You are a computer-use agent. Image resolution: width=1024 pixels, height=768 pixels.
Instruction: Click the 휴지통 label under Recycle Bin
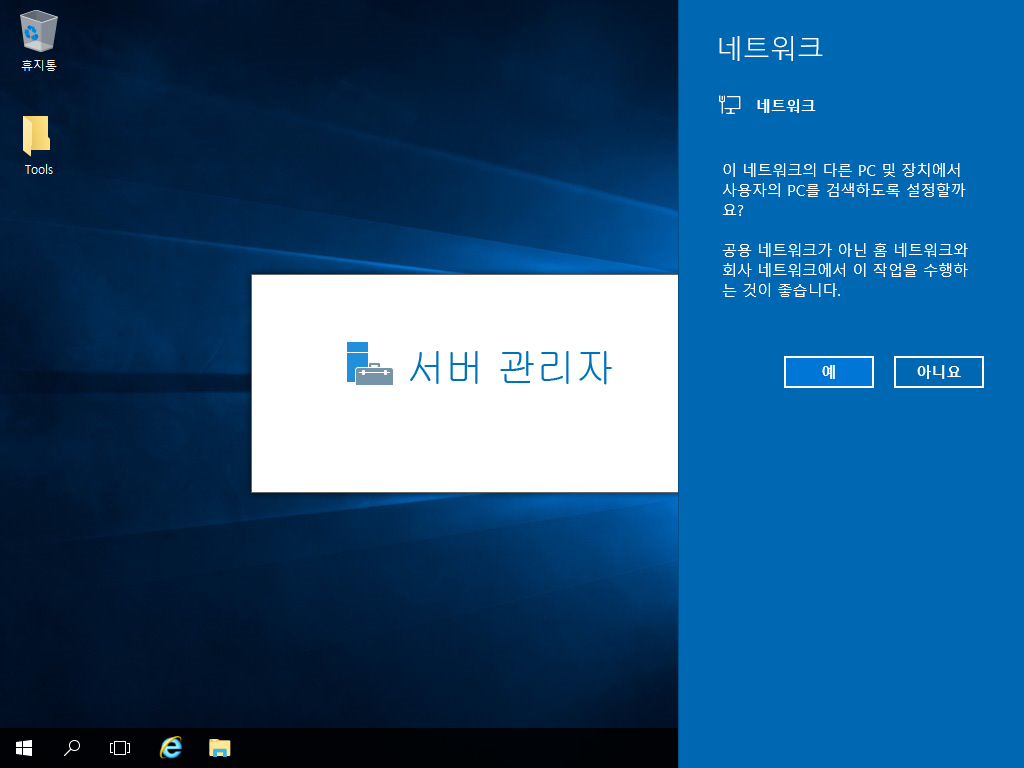click(x=39, y=65)
